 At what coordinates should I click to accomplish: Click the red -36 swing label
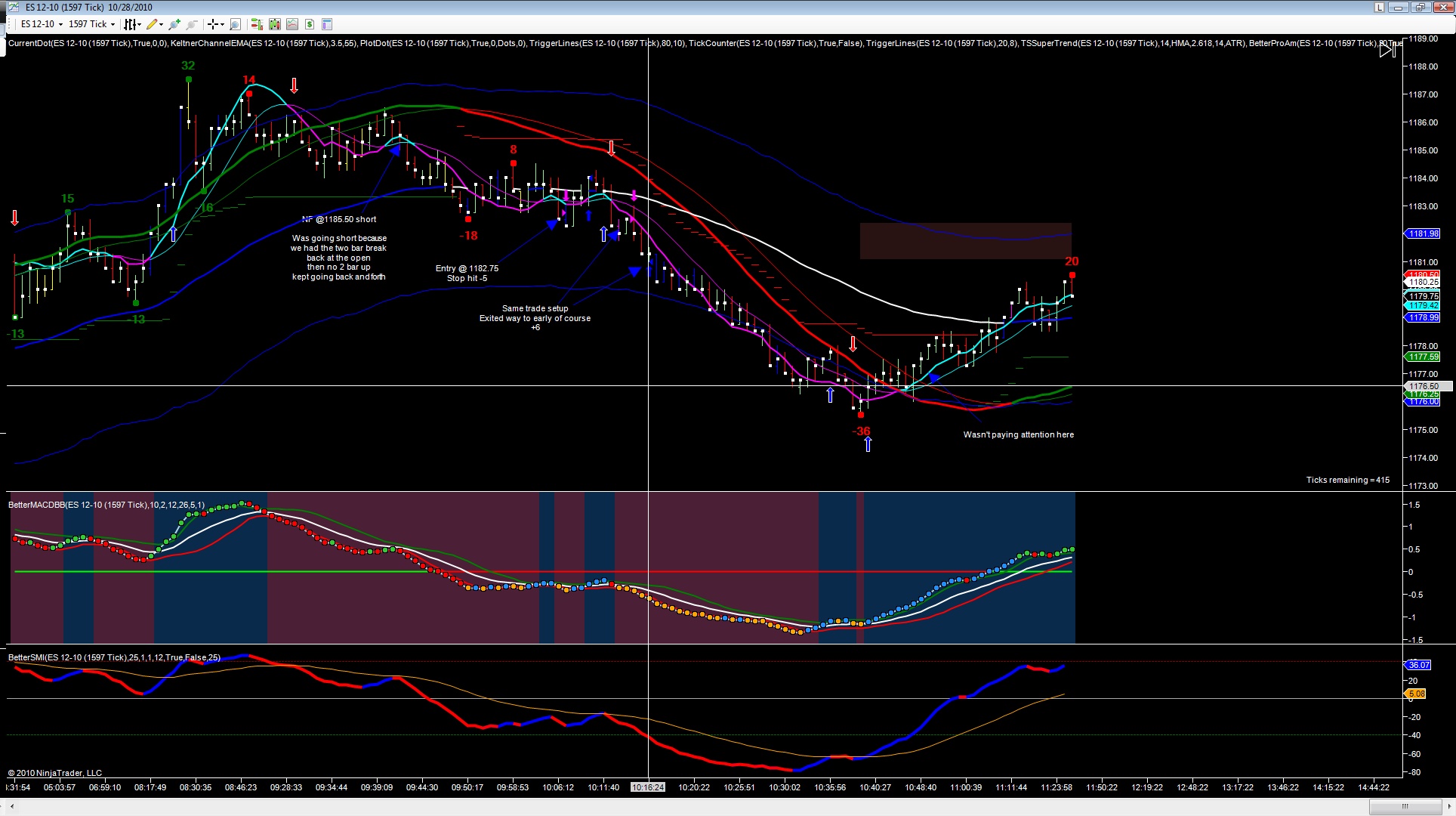[x=861, y=431]
